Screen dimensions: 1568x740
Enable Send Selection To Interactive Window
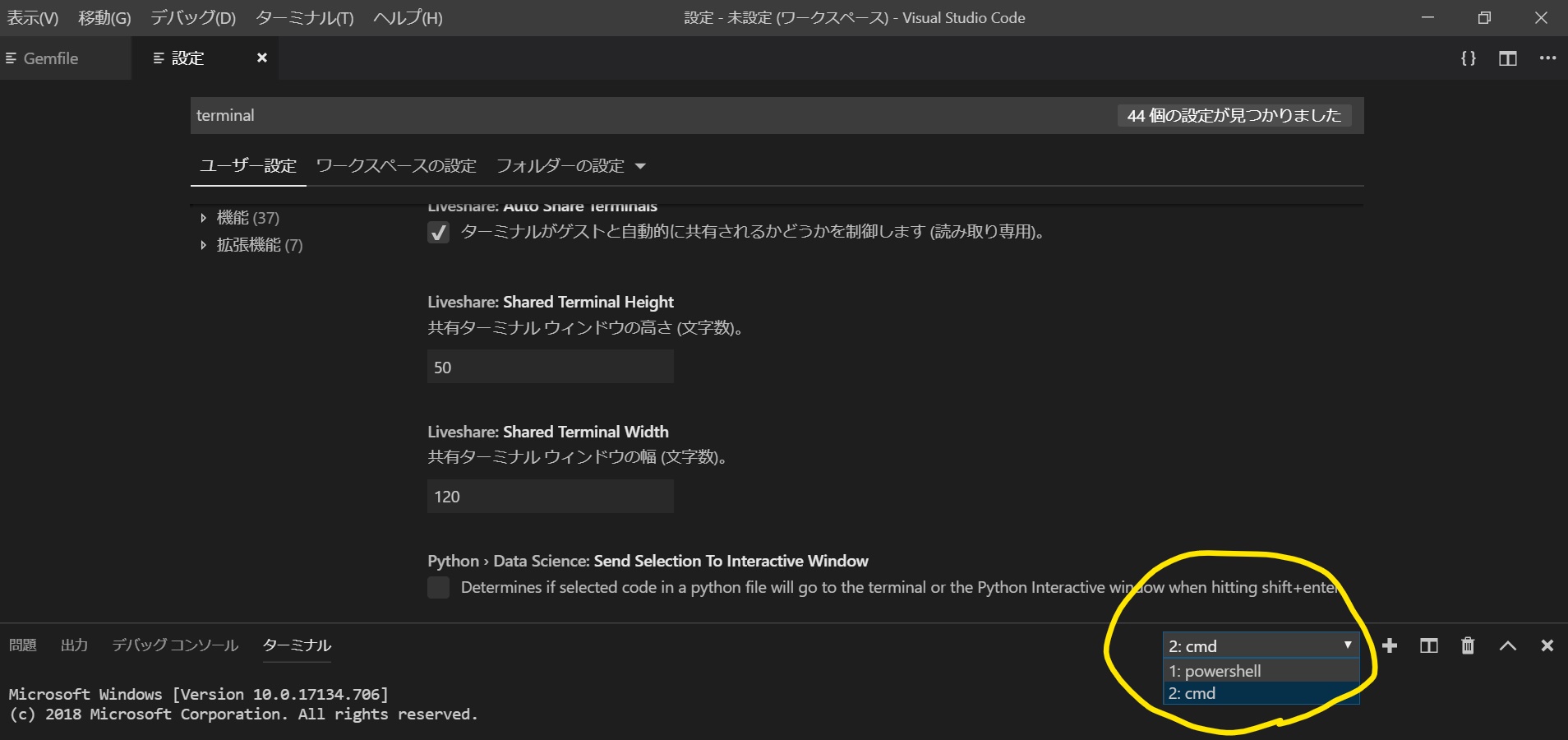point(439,587)
